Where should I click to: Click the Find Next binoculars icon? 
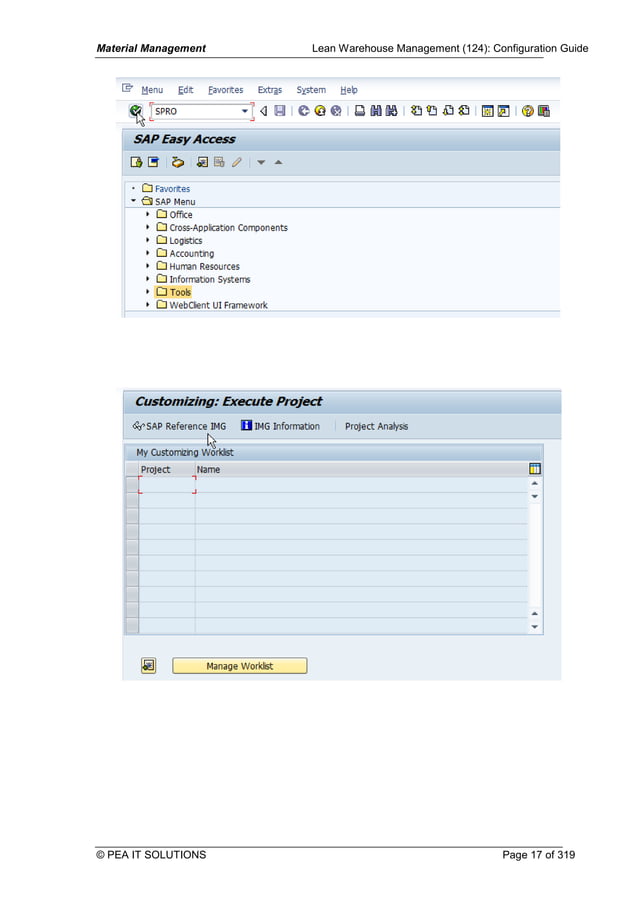click(x=392, y=111)
